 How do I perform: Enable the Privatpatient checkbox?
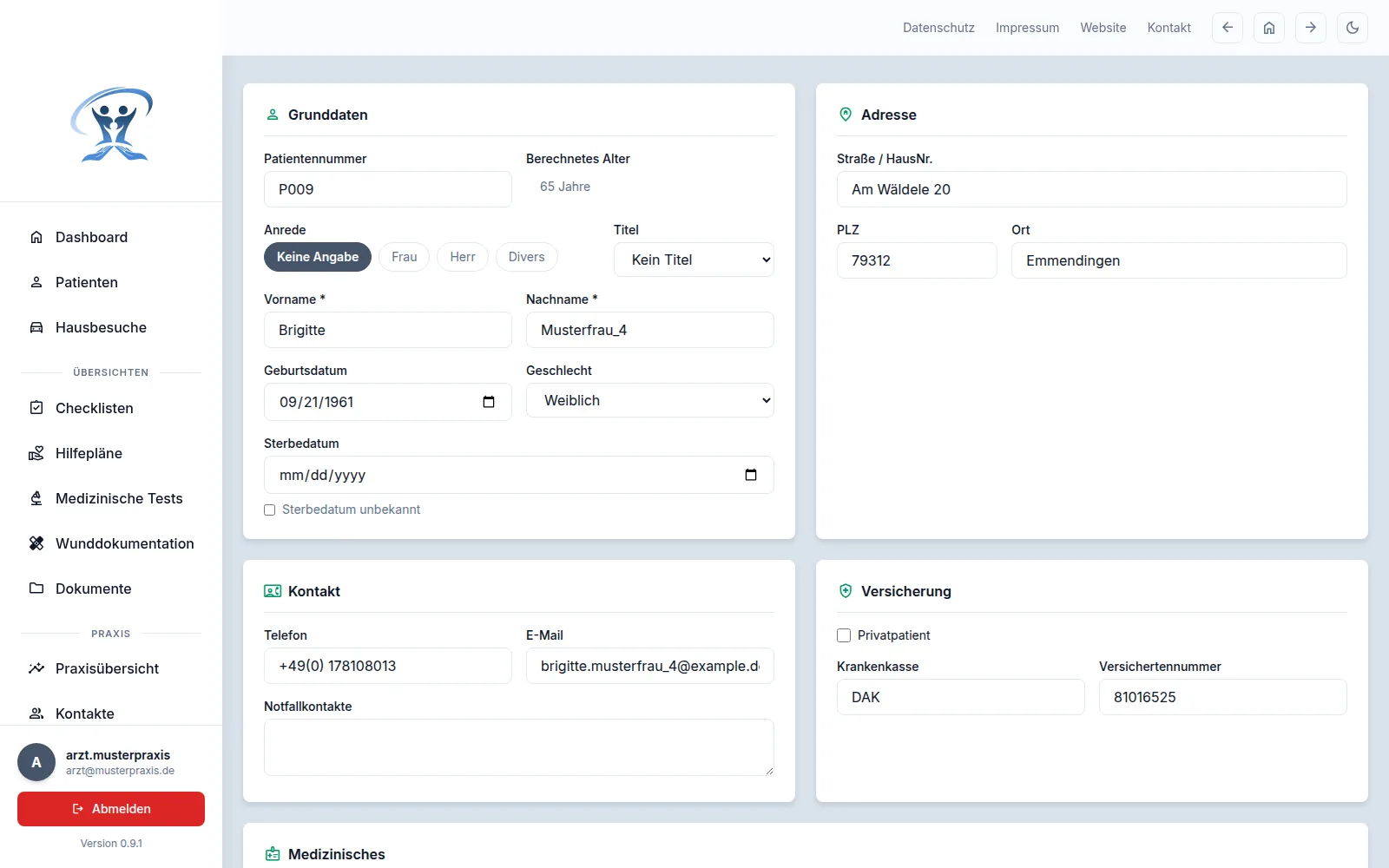click(x=844, y=635)
